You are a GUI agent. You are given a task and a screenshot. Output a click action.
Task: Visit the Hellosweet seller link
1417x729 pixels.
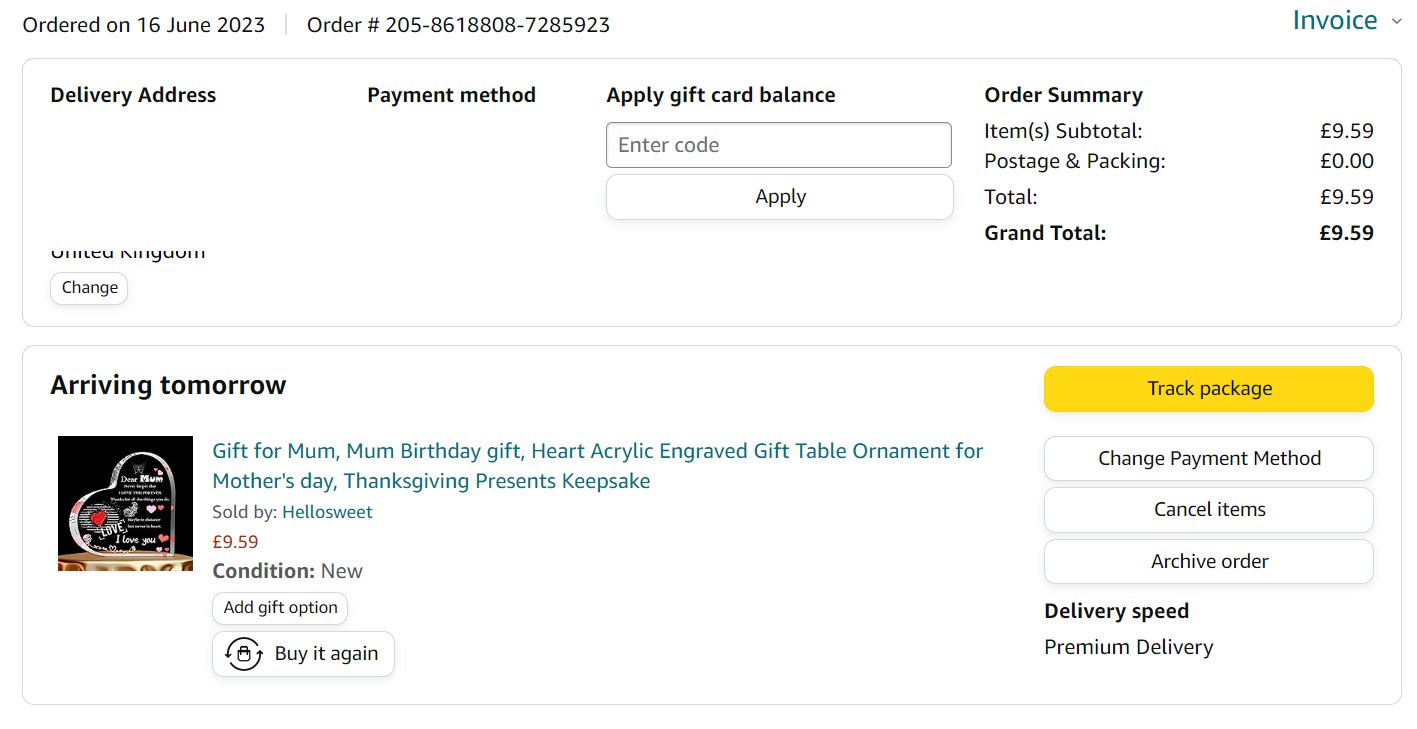click(327, 512)
